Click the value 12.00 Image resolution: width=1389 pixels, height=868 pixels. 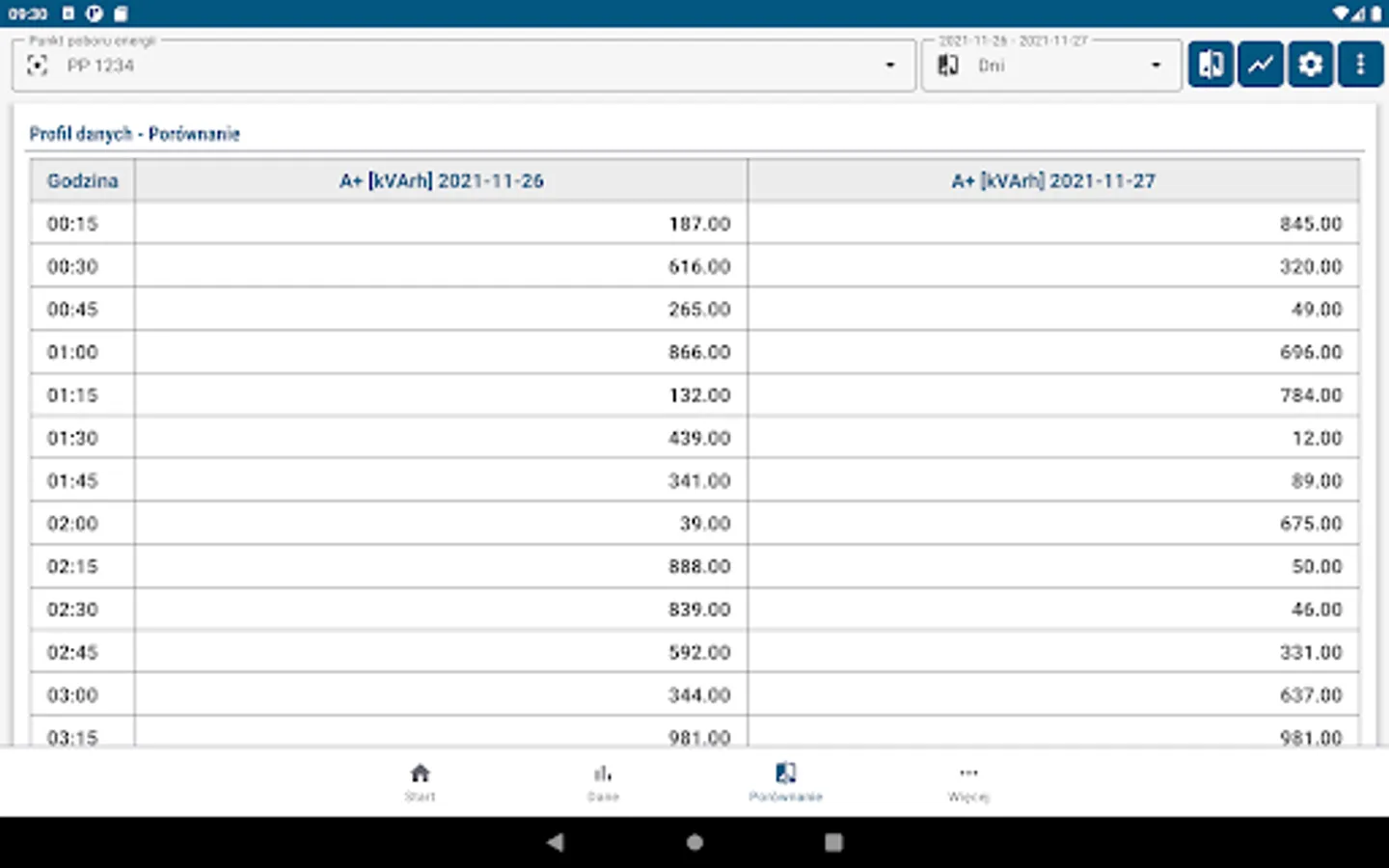click(1317, 438)
